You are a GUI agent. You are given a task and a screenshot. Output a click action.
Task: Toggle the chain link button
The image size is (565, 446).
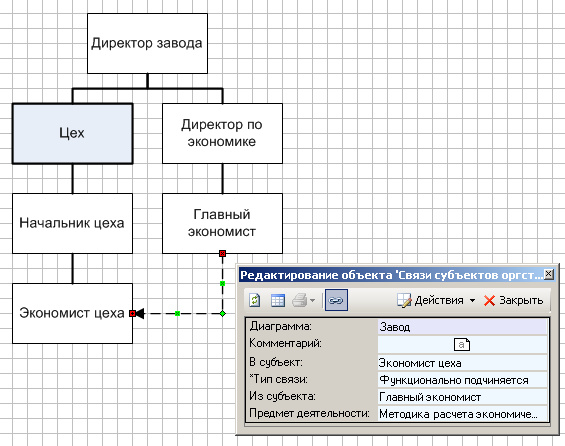pyautogui.click(x=336, y=300)
